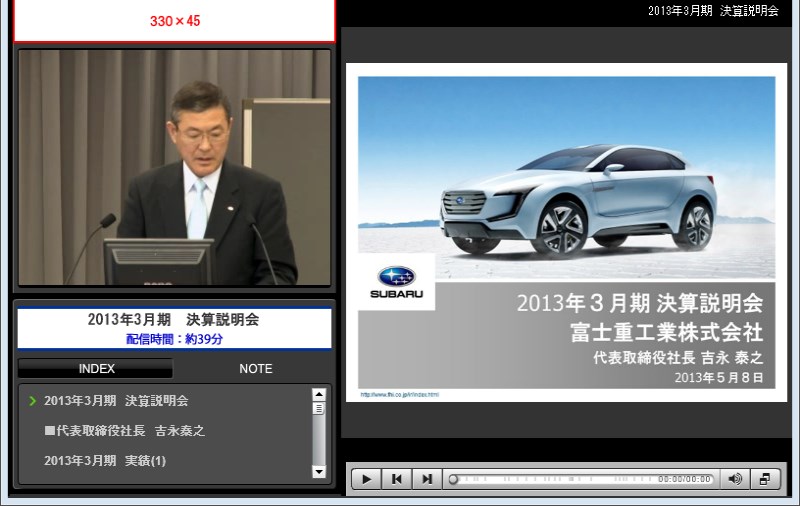Click the seek bar handle
This screenshot has width=800, height=506.
click(453, 479)
